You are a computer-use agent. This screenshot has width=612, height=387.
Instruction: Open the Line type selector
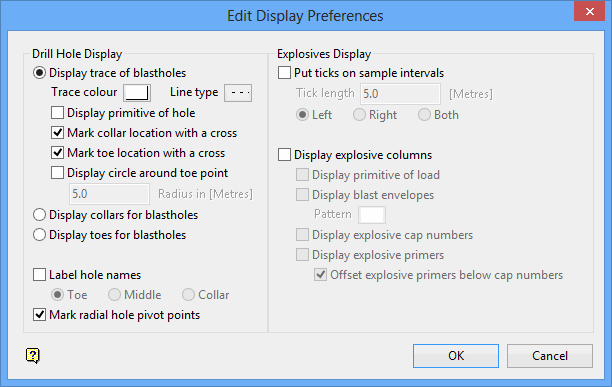click(238, 93)
